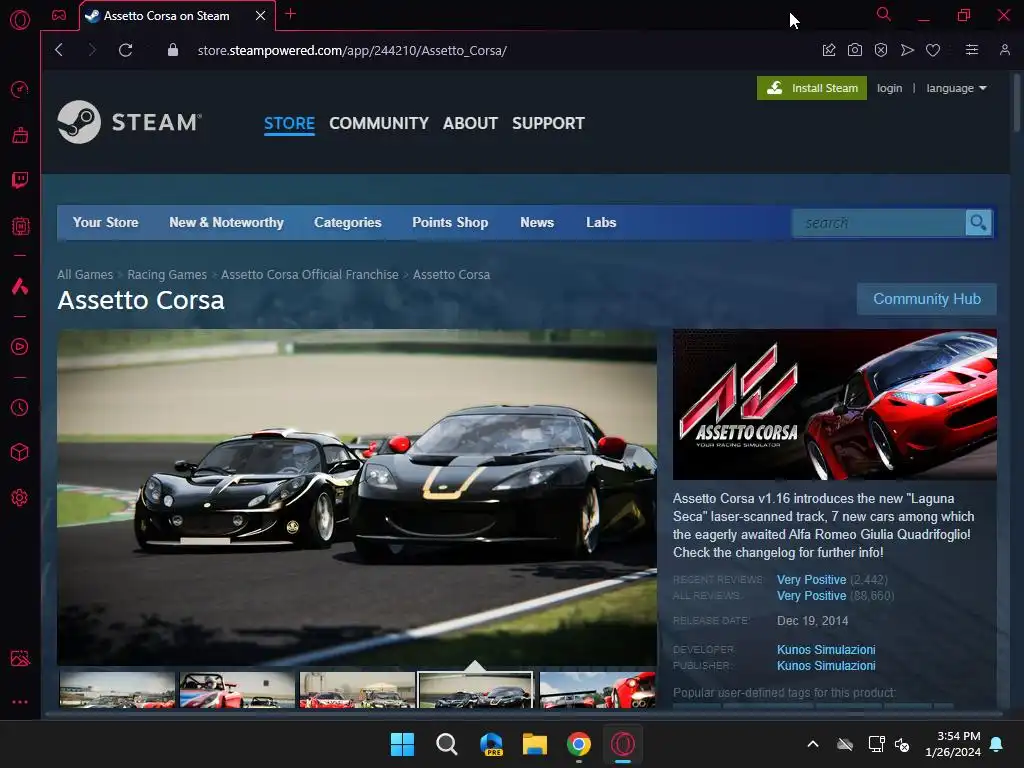Open the Your Store menu

105,223
